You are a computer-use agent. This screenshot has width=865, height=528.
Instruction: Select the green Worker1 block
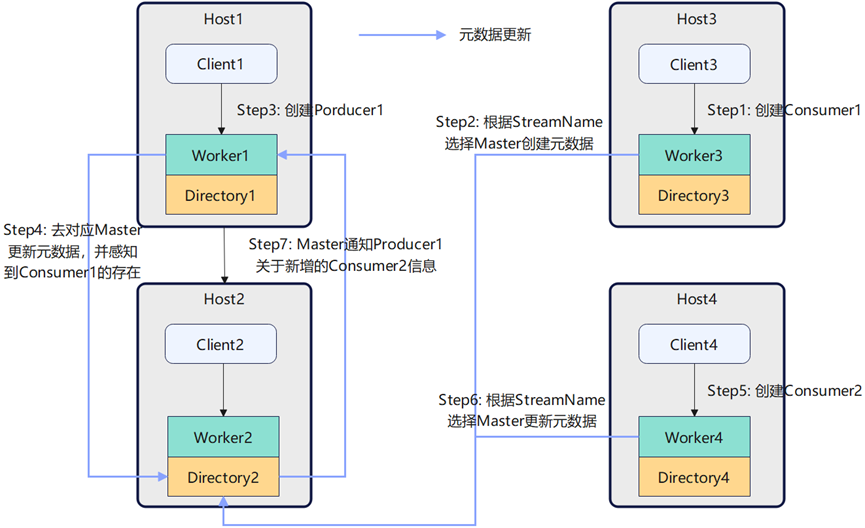(220, 156)
